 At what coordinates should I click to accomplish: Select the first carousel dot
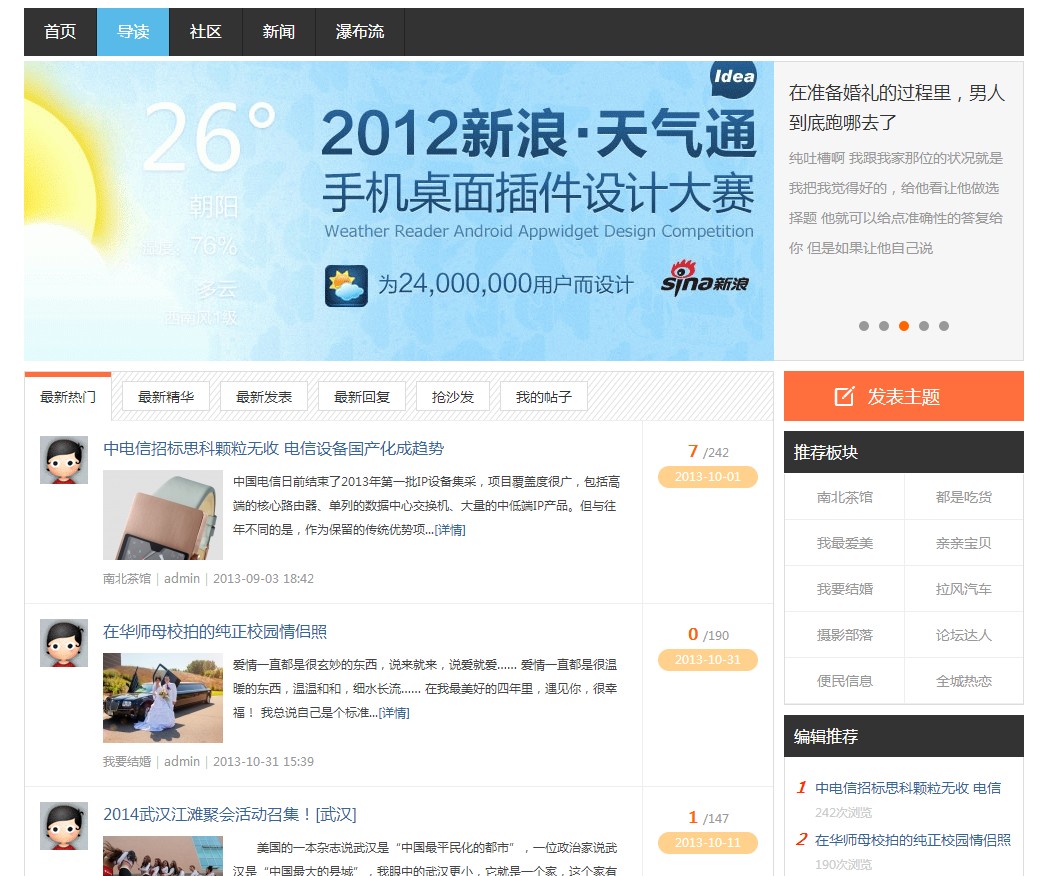coord(863,326)
